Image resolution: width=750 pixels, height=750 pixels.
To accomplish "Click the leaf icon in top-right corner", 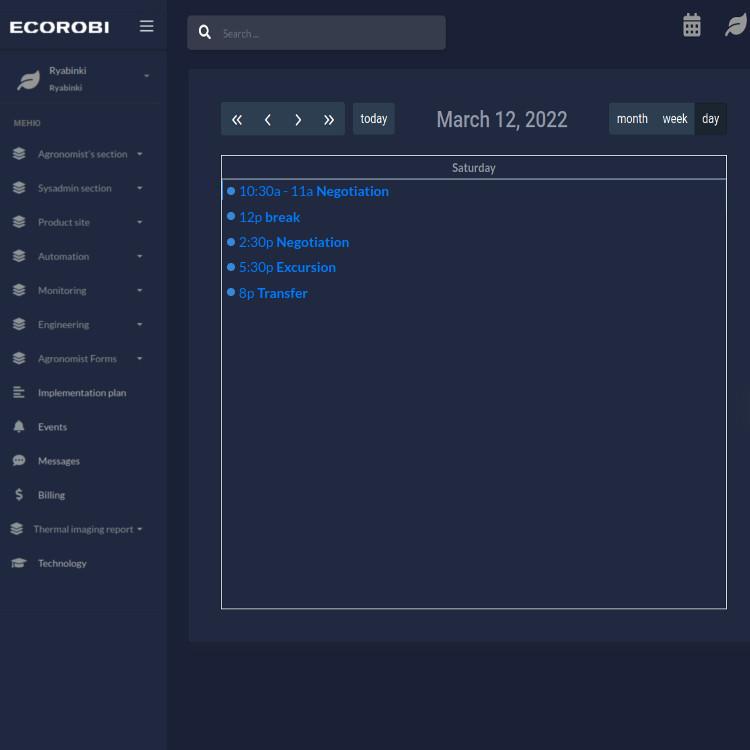I will coord(736,26).
